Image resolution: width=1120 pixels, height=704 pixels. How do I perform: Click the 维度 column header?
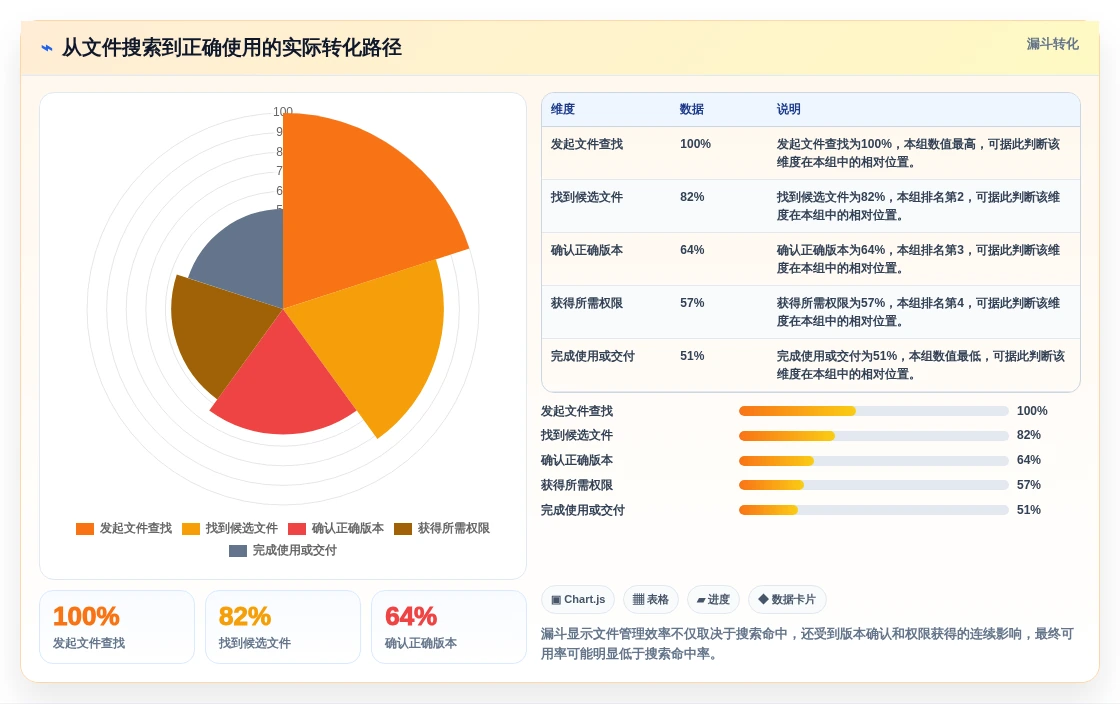[563, 109]
